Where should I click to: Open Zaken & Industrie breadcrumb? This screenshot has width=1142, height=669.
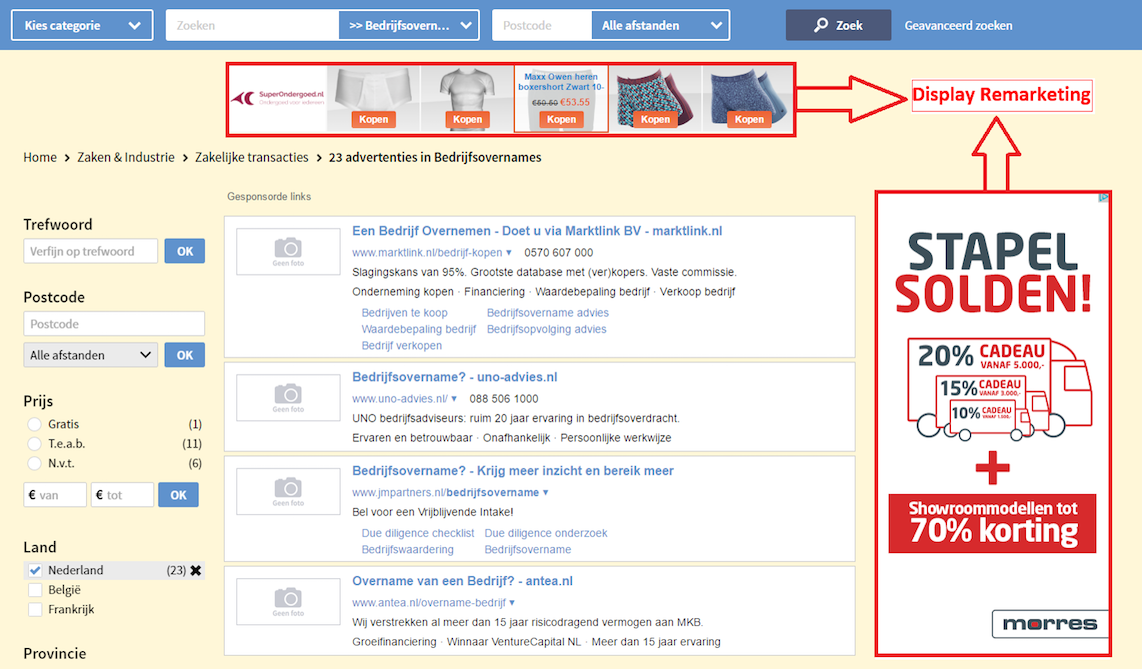click(x=126, y=157)
